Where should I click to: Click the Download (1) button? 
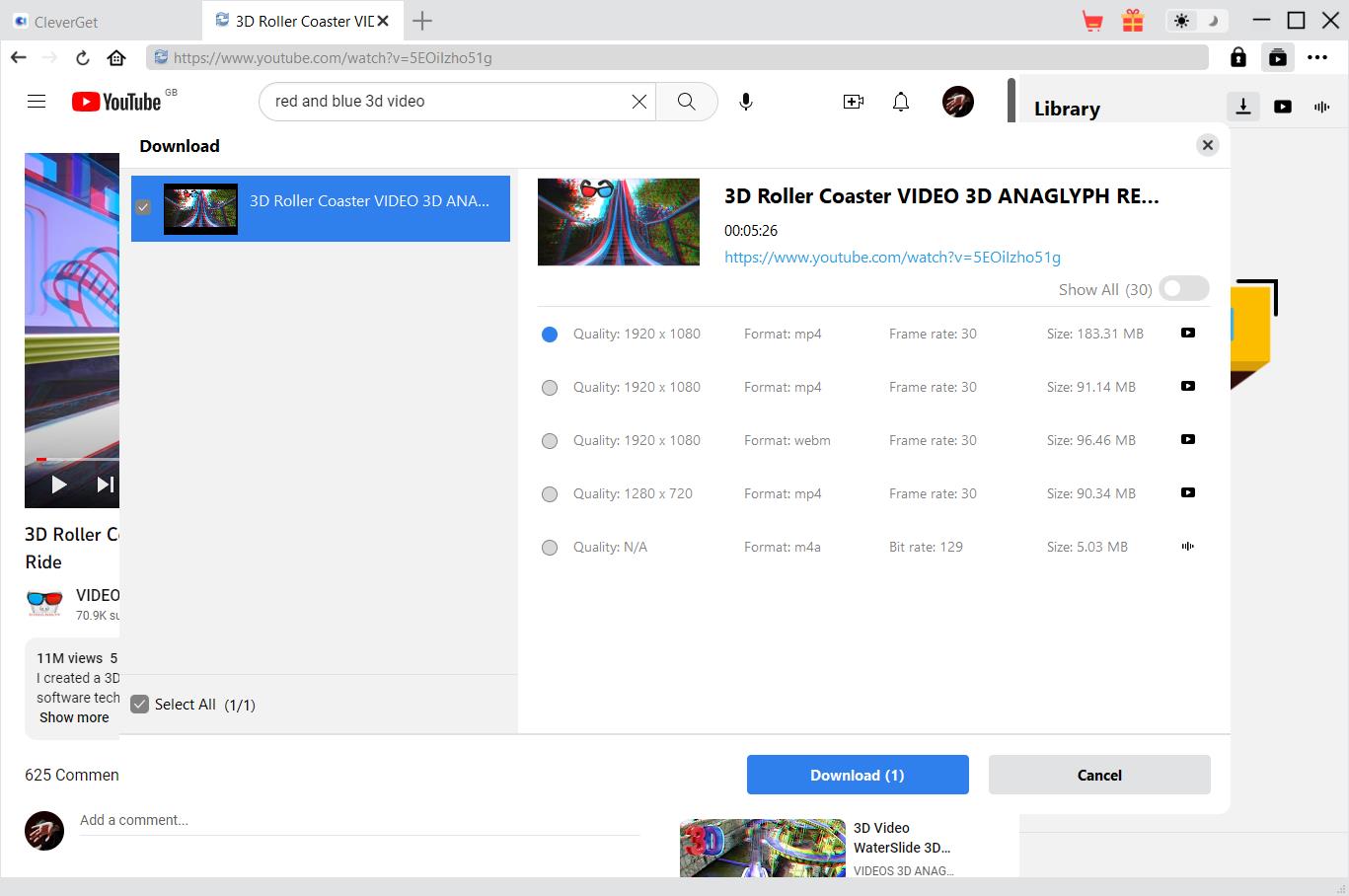pos(857,775)
